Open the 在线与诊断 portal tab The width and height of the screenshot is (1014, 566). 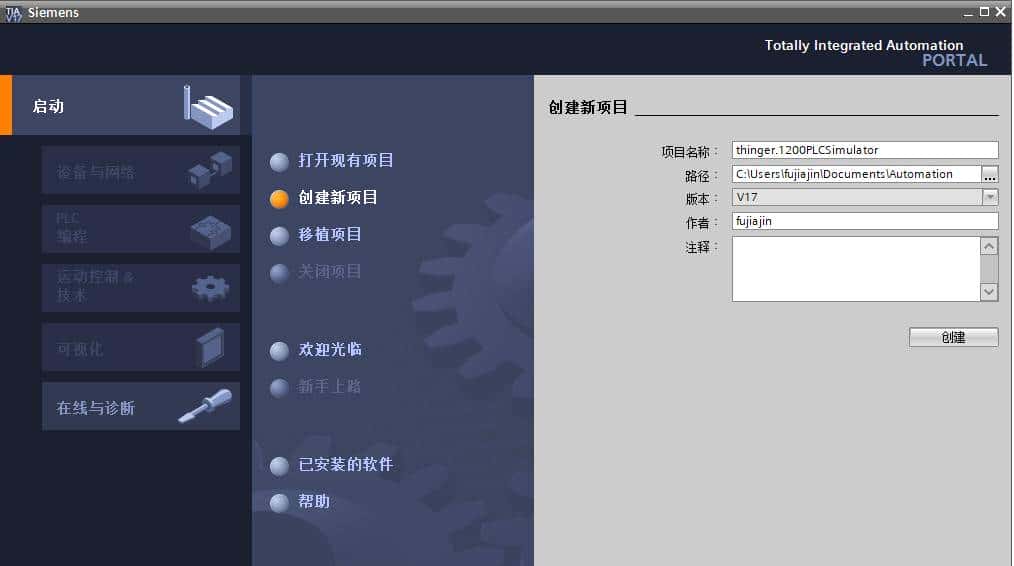[141, 406]
